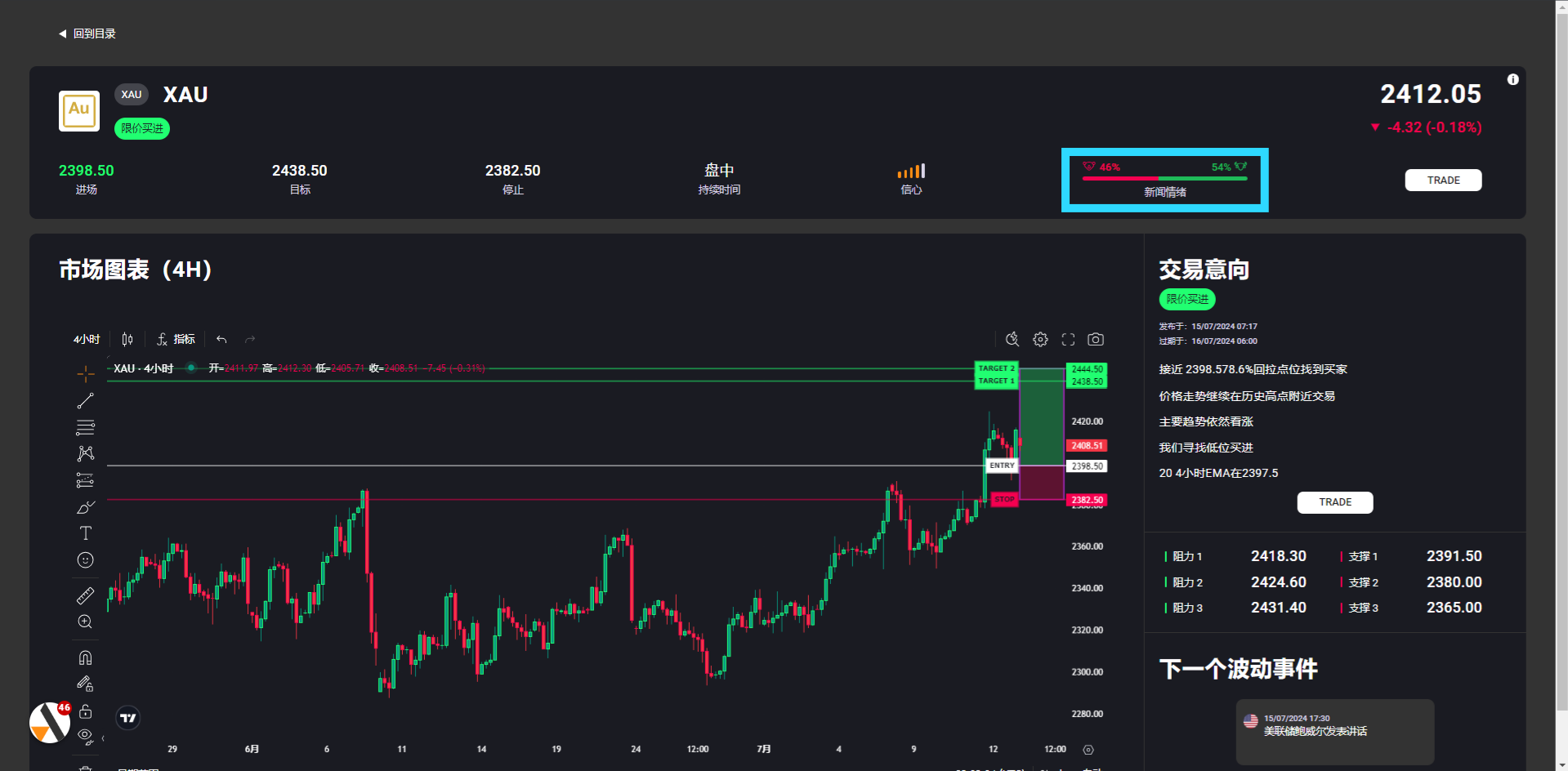Select the text annotation tool
1568x771 pixels.
point(85,533)
